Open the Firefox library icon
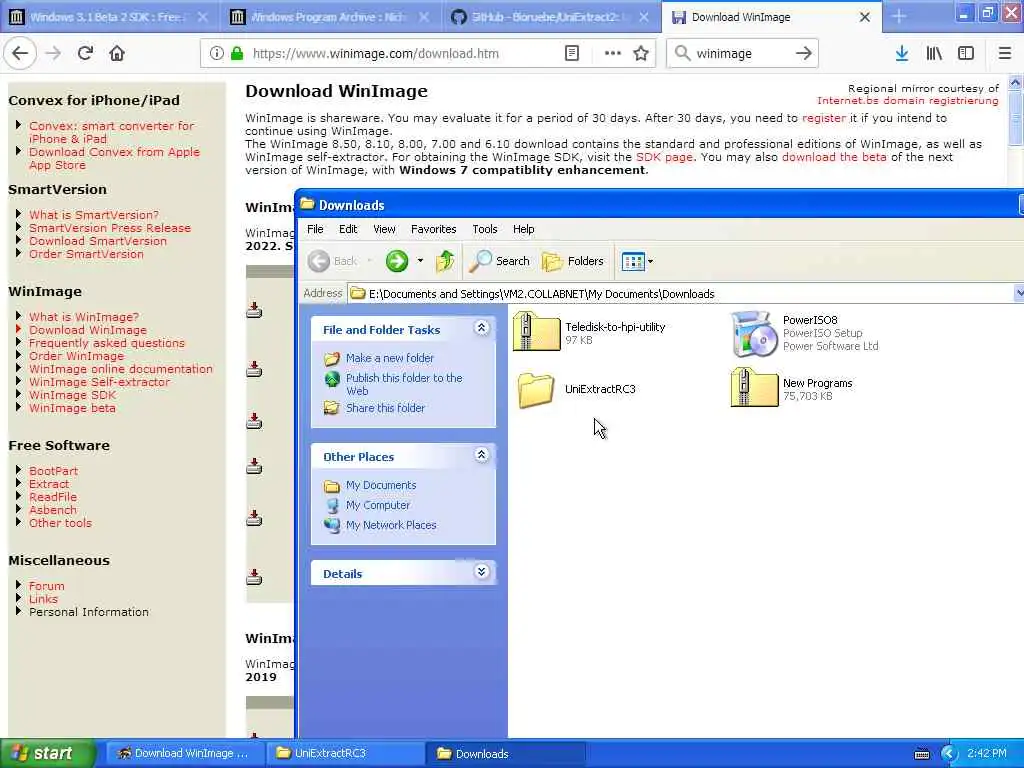1024x768 pixels. tap(934, 54)
